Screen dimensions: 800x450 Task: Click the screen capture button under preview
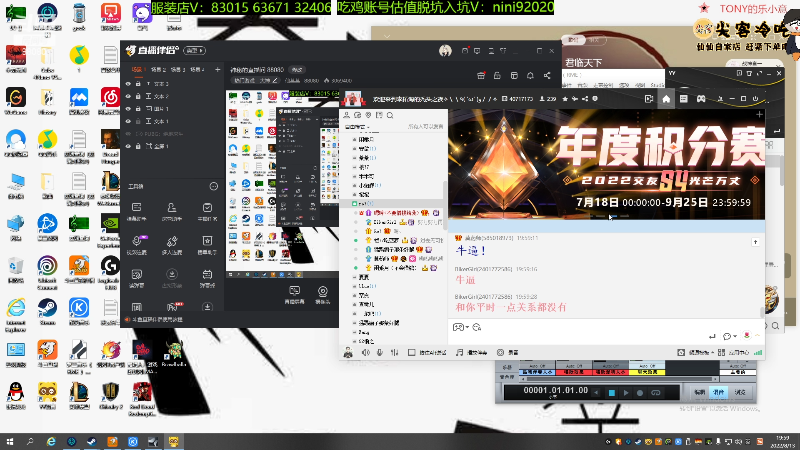pos(294,295)
